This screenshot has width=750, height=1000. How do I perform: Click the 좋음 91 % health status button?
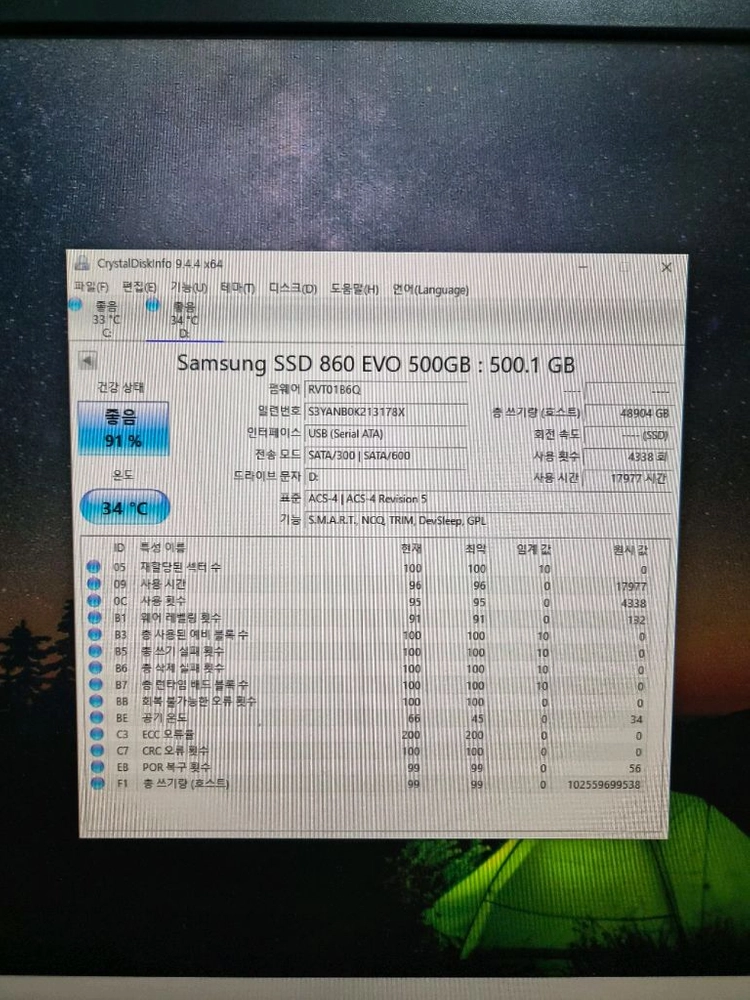coord(123,428)
